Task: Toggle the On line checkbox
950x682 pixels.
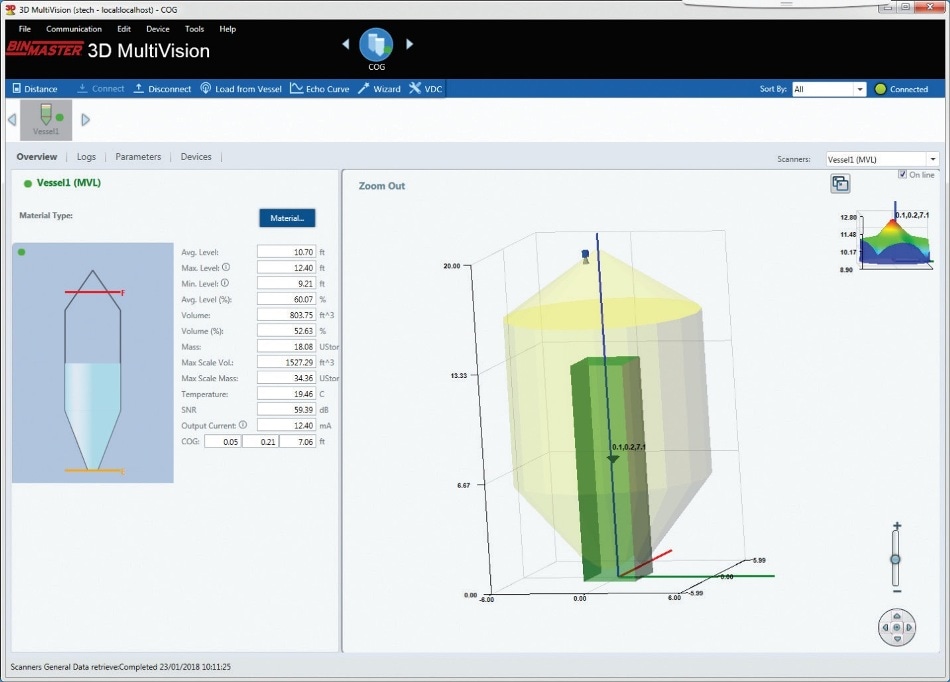Action: tap(902, 174)
